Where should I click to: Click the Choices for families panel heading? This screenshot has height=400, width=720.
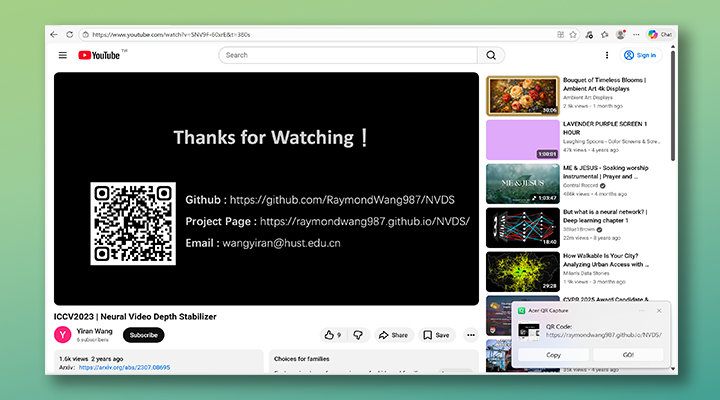pos(302,359)
